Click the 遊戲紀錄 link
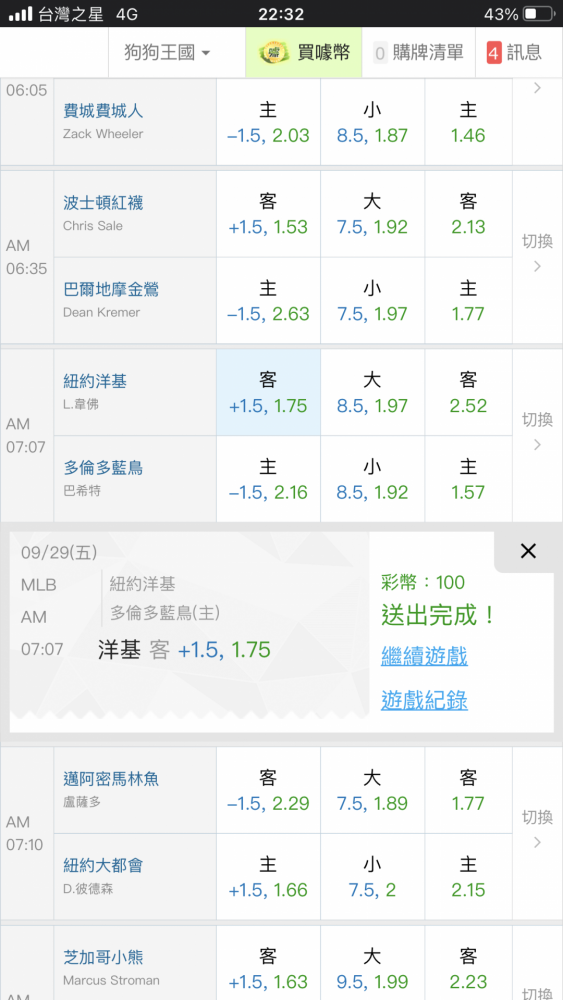This screenshot has height=1000, width=563. [425, 700]
